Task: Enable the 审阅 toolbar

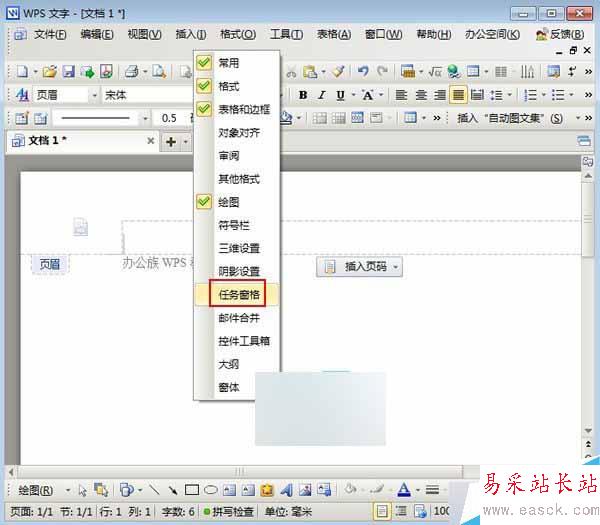Action: (x=237, y=156)
